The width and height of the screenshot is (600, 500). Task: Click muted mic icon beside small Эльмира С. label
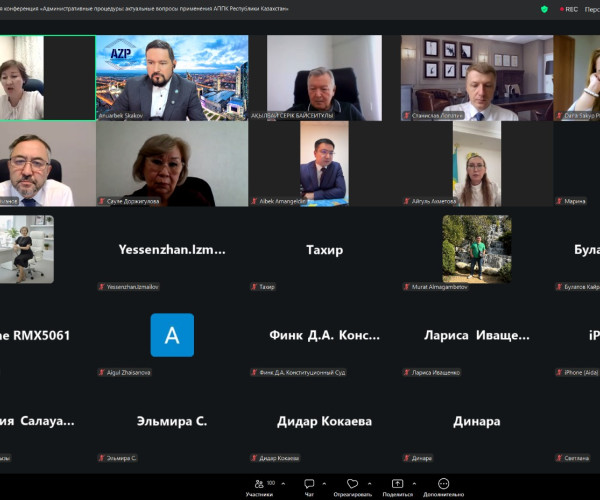[x=102, y=458]
